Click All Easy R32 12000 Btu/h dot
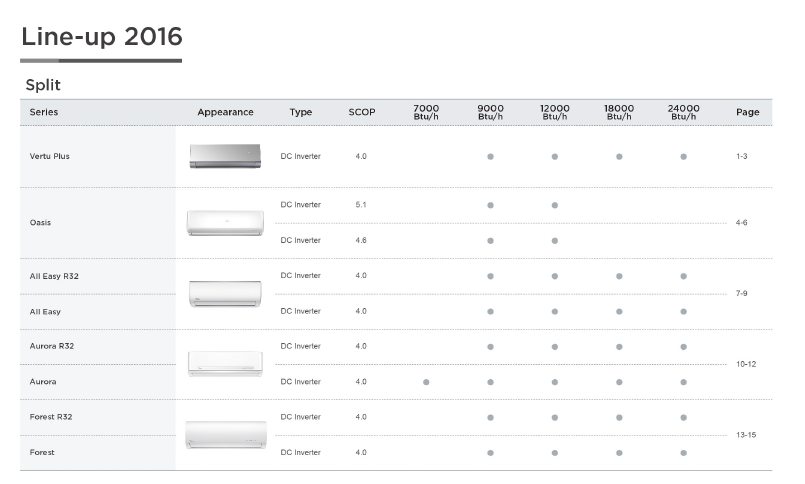805x484 pixels. [554, 276]
